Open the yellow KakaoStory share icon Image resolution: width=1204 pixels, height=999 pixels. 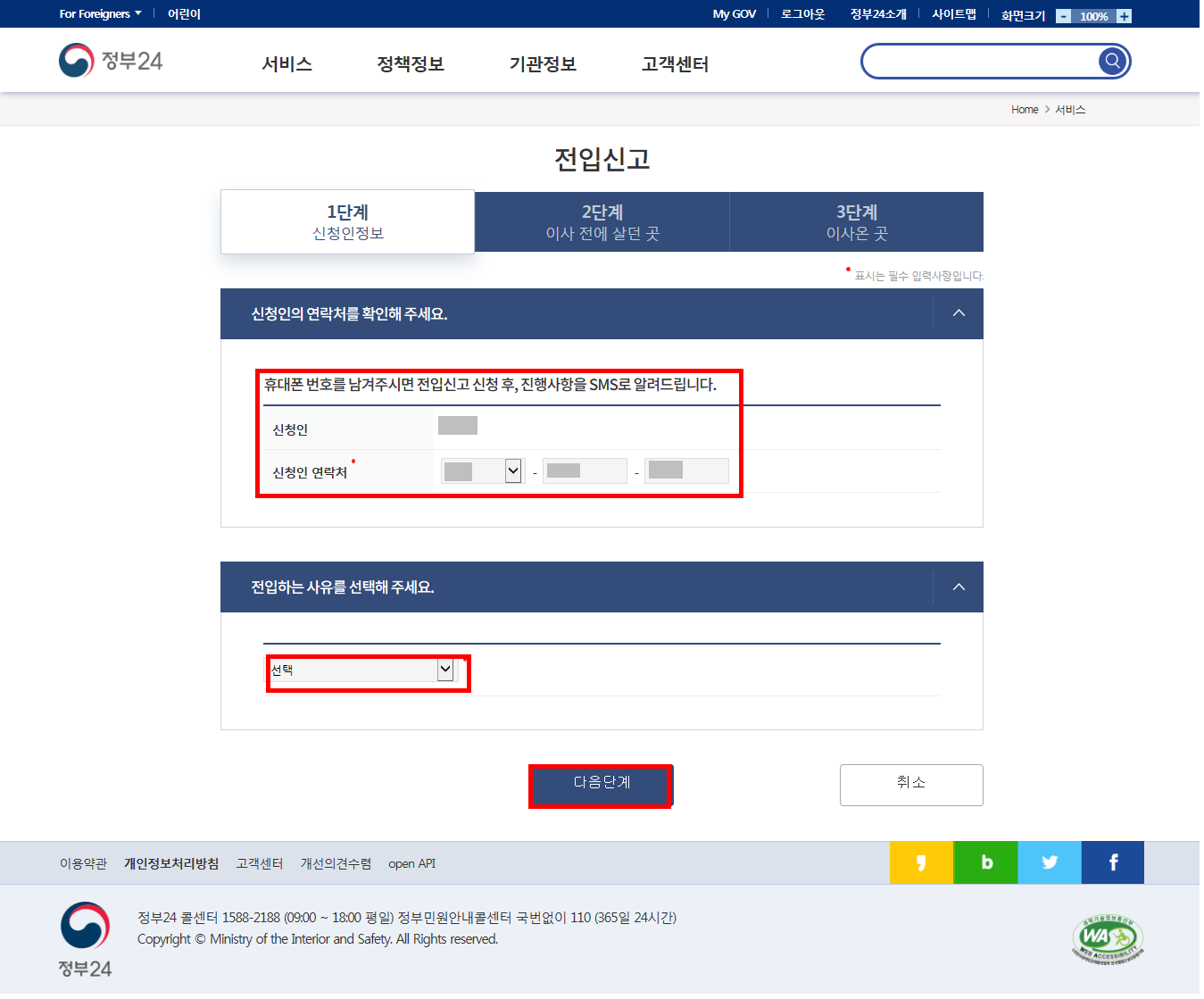click(921, 862)
